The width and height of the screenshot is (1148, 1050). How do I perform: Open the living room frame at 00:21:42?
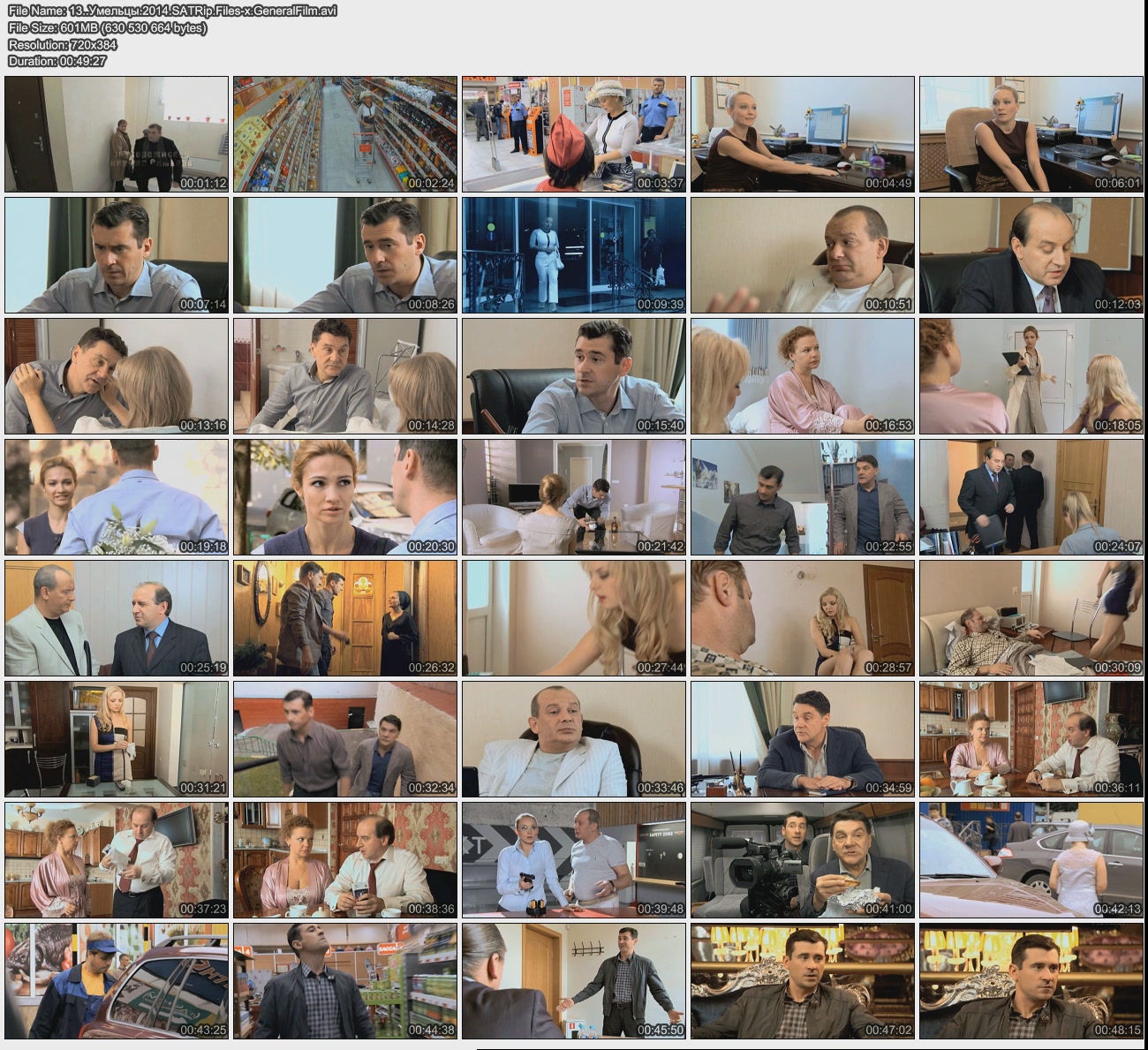574,497
